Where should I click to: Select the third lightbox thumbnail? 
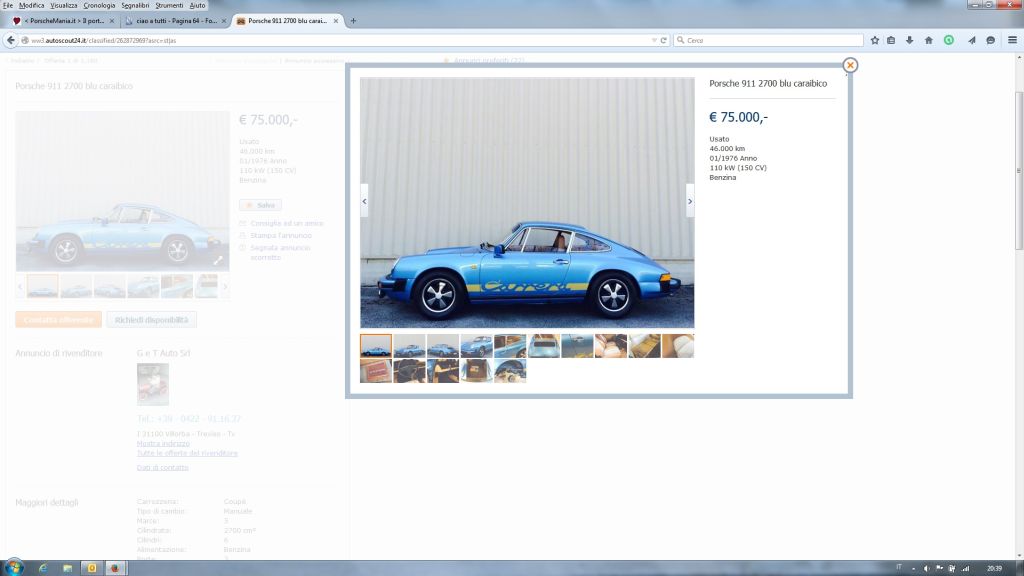tap(443, 346)
